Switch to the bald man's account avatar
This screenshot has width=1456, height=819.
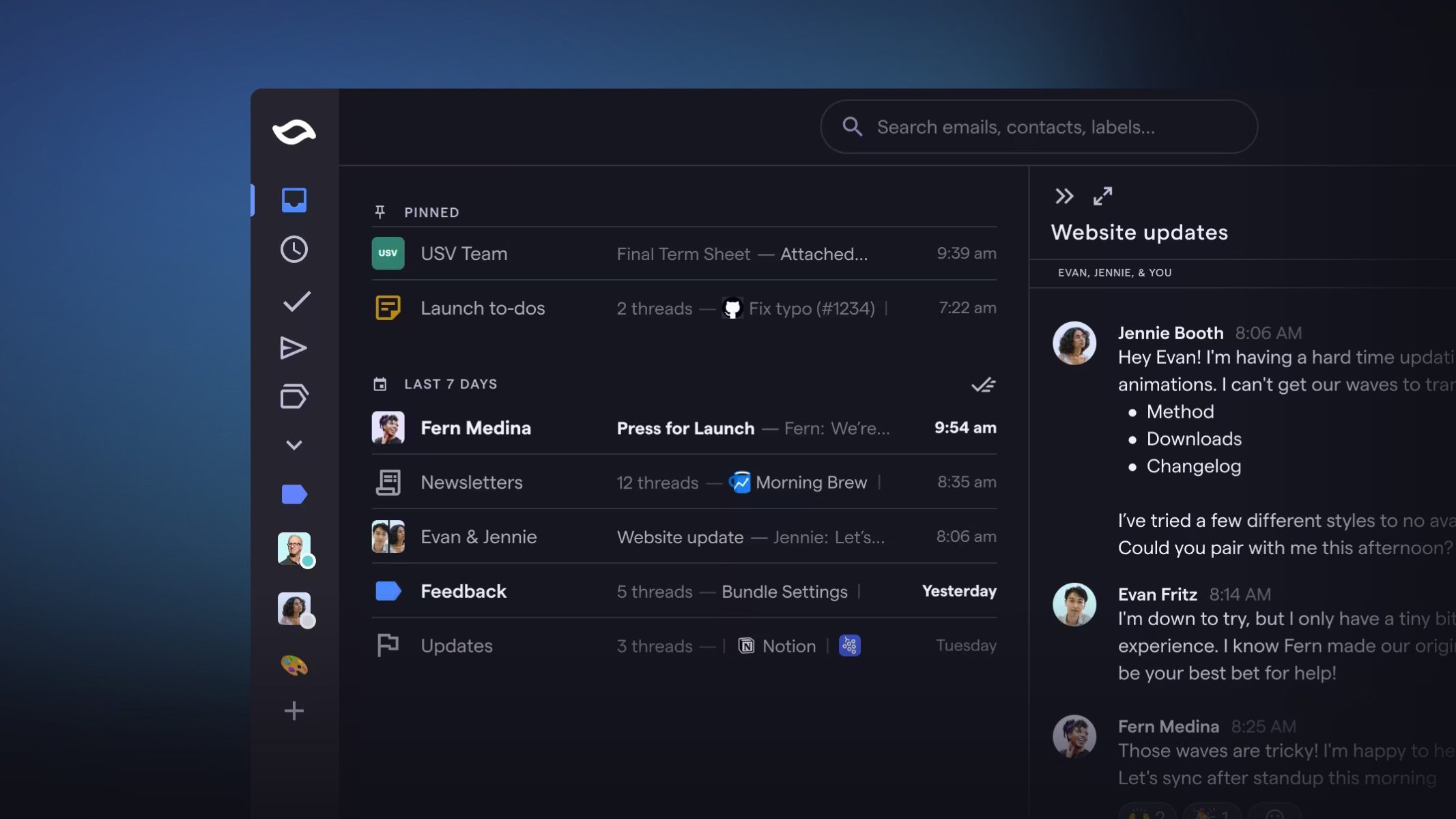[x=294, y=549]
